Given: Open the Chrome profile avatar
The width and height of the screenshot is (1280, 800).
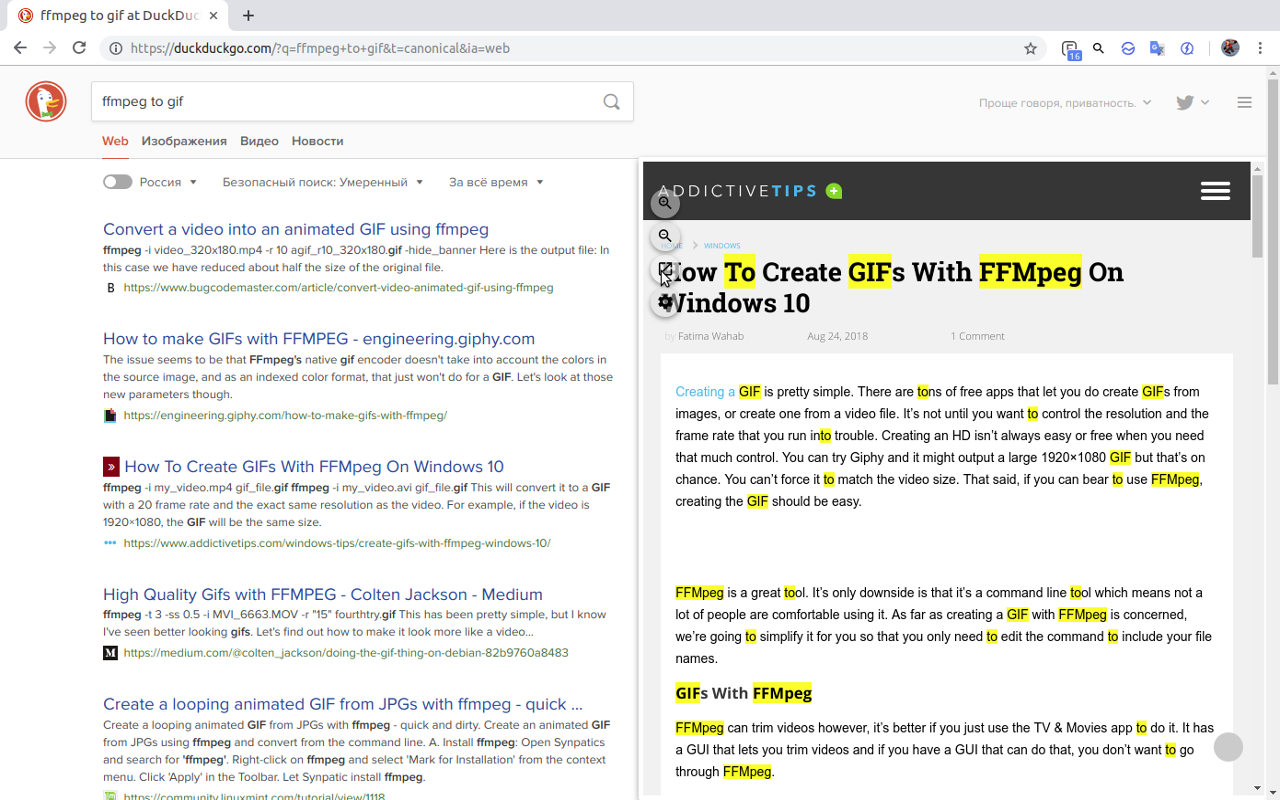Looking at the screenshot, I should (x=1230, y=48).
